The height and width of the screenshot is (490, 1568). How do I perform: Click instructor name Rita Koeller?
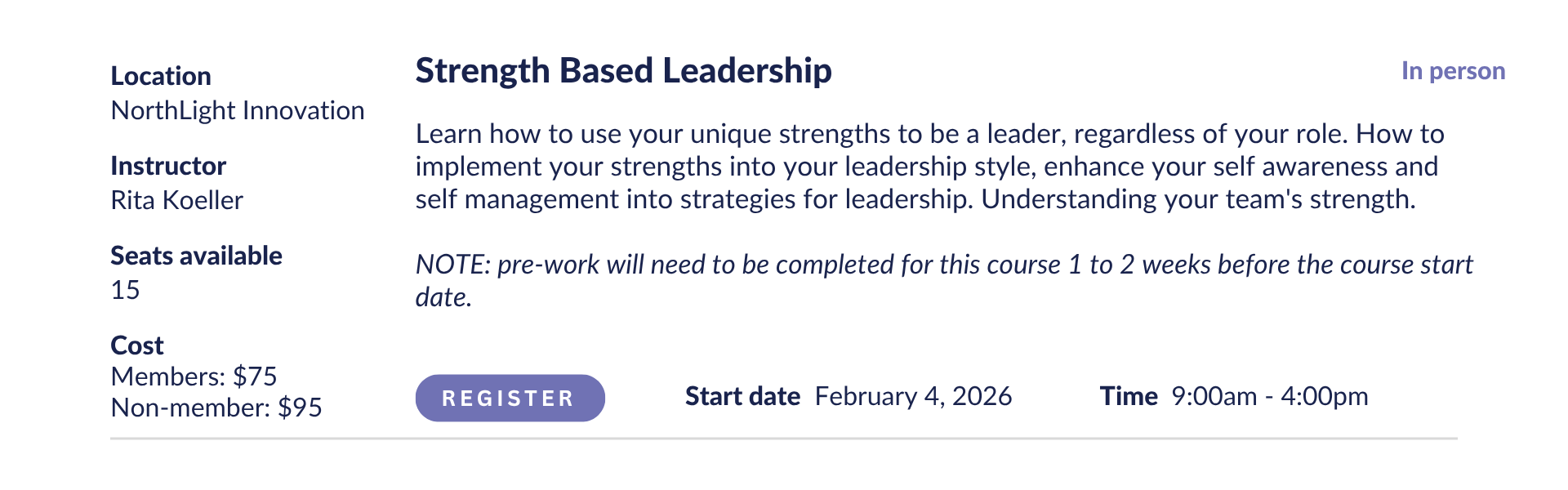tap(177, 200)
